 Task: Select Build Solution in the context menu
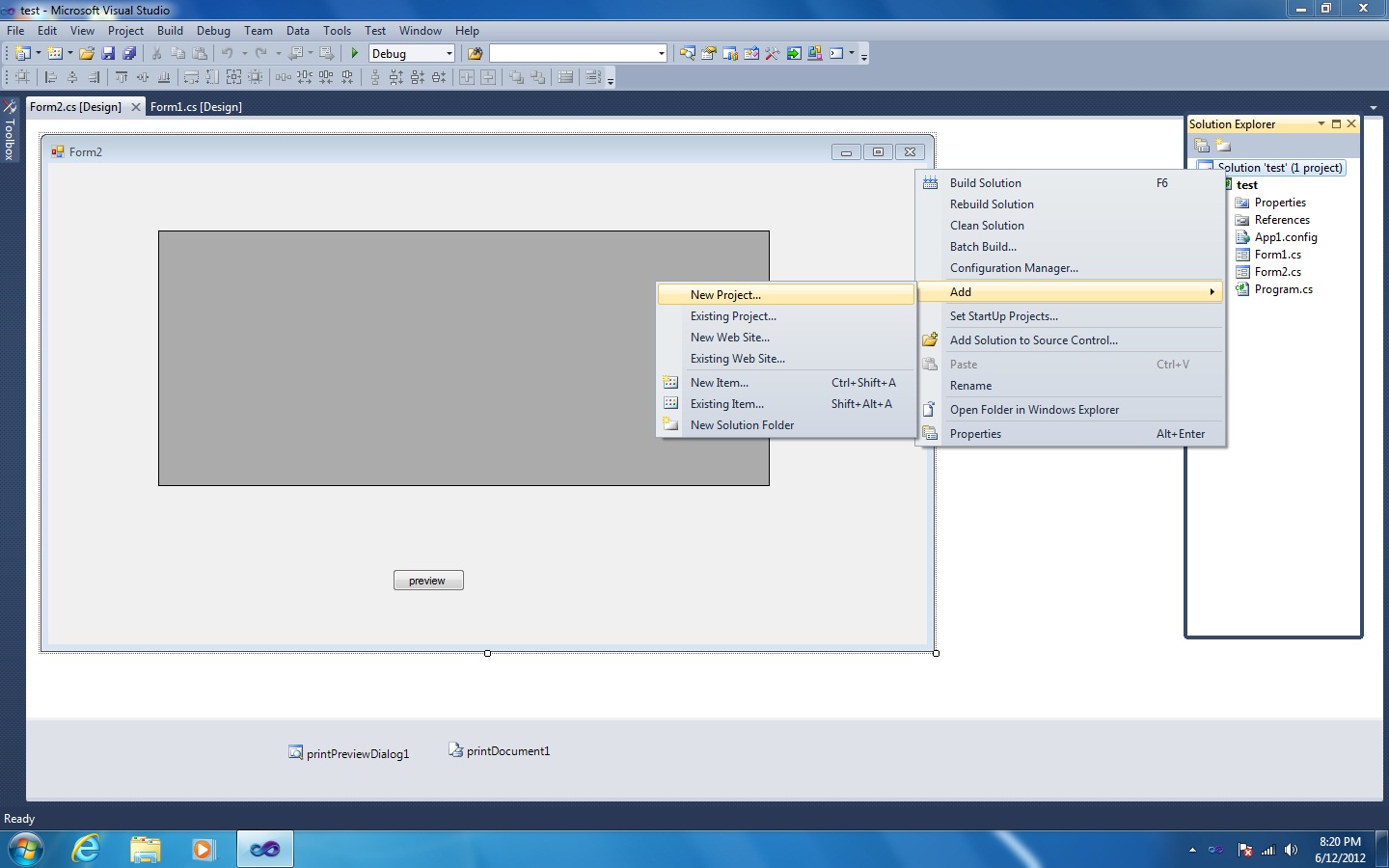(1072, 183)
